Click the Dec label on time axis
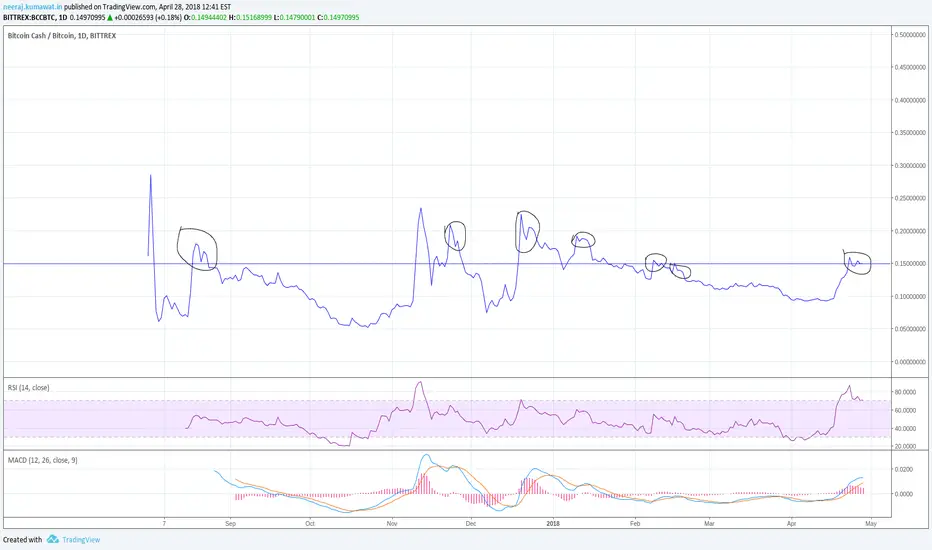Image resolution: width=932 pixels, height=550 pixels. tap(471, 523)
